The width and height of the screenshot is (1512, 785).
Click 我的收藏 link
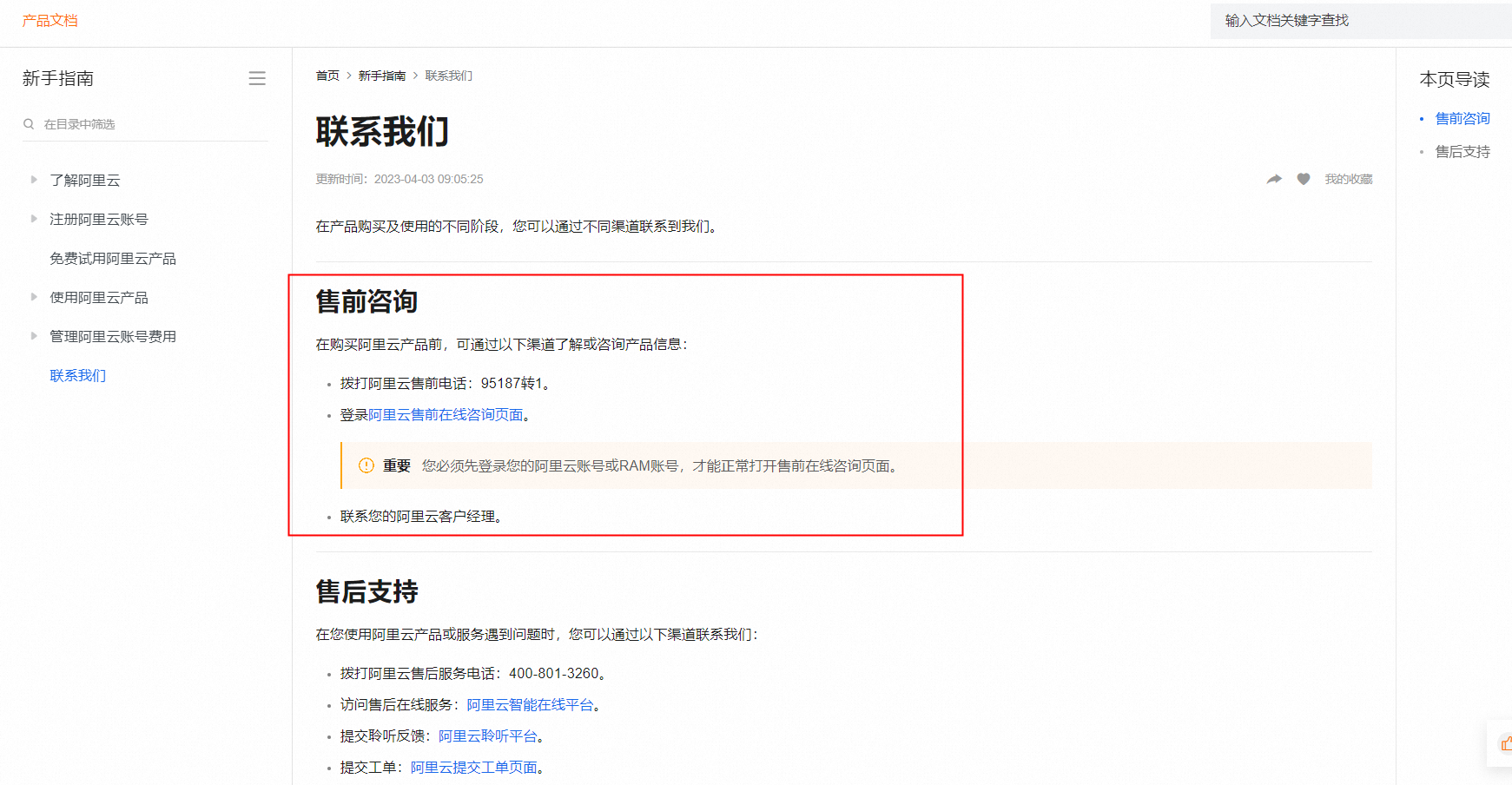click(1349, 179)
